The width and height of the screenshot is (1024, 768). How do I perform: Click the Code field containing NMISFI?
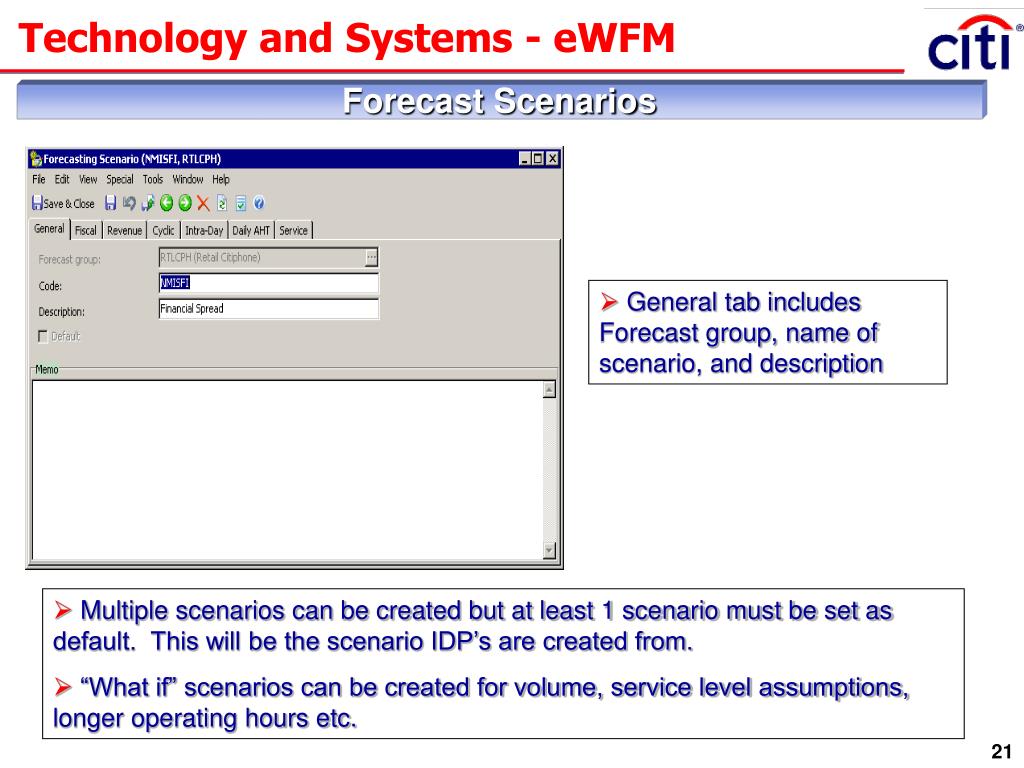[x=268, y=283]
